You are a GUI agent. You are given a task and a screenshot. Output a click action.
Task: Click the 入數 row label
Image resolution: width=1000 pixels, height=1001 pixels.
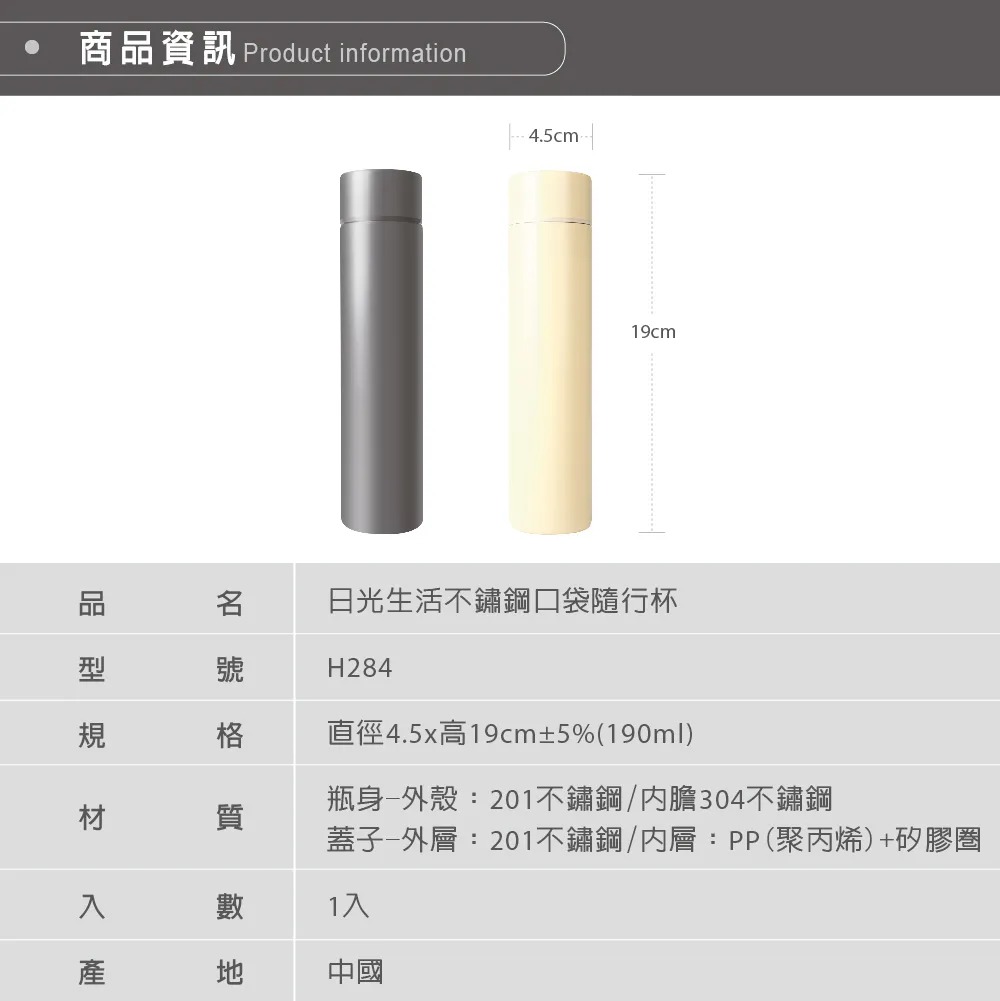click(x=161, y=907)
